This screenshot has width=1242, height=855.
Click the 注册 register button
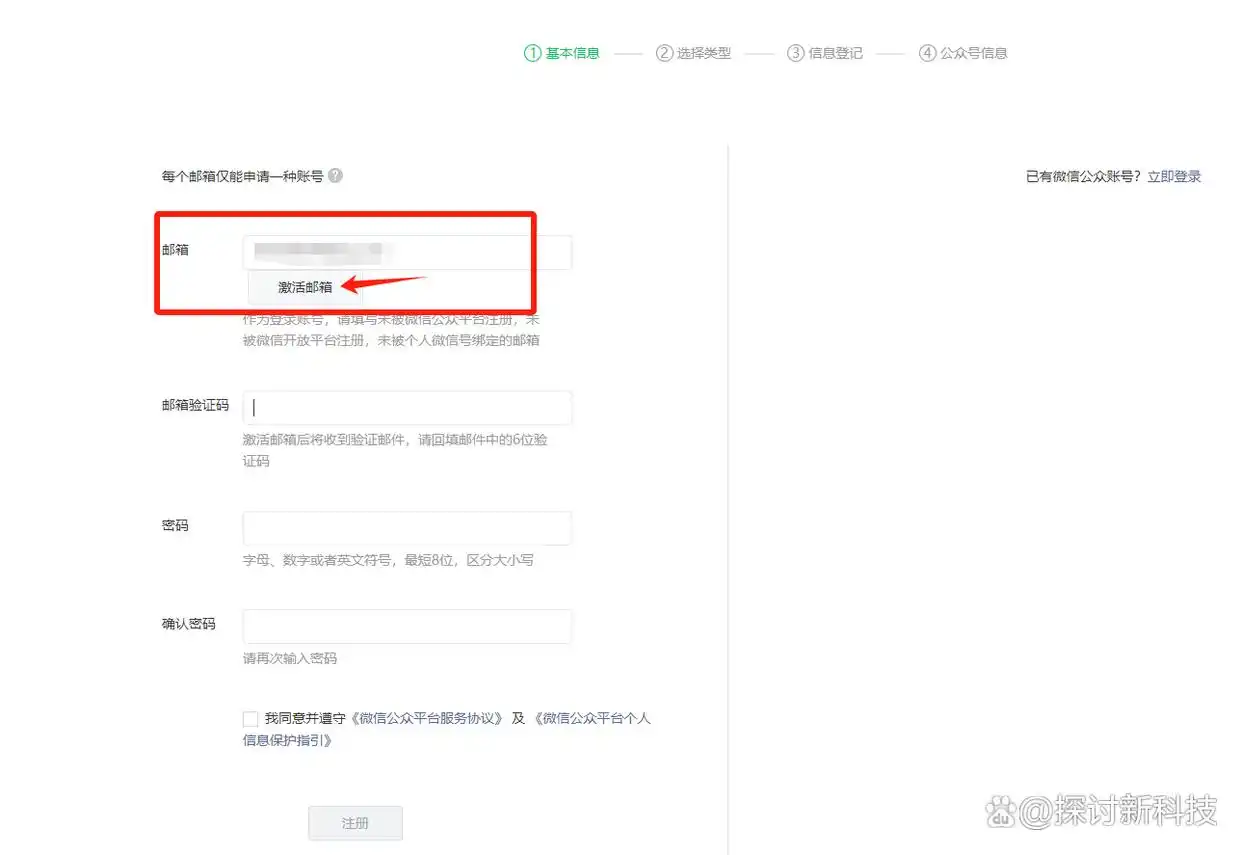tap(355, 823)
